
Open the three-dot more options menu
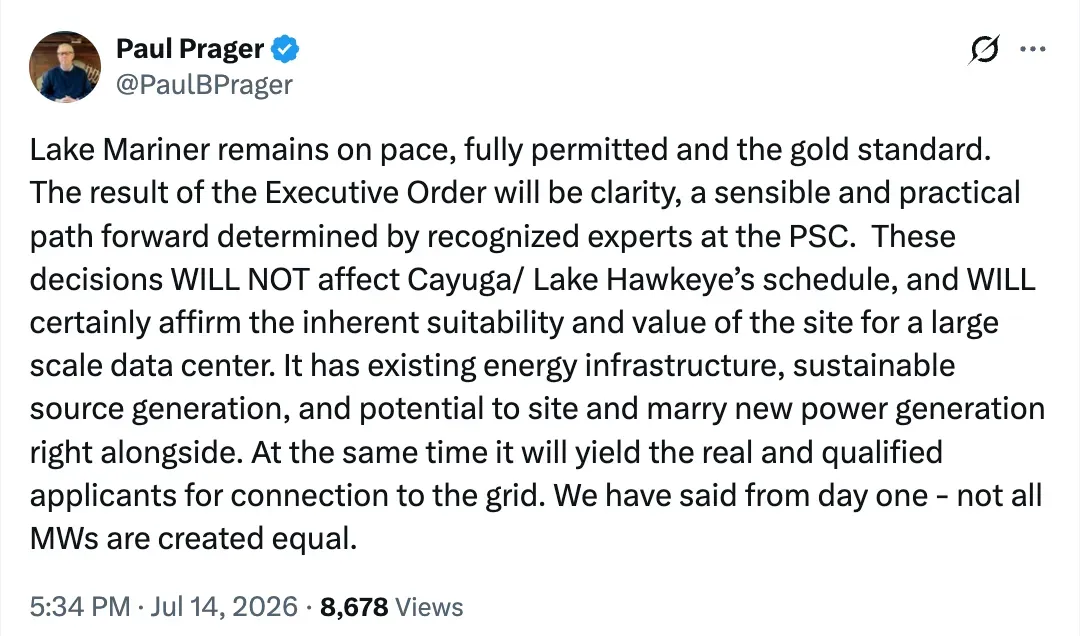(1032, 49)
